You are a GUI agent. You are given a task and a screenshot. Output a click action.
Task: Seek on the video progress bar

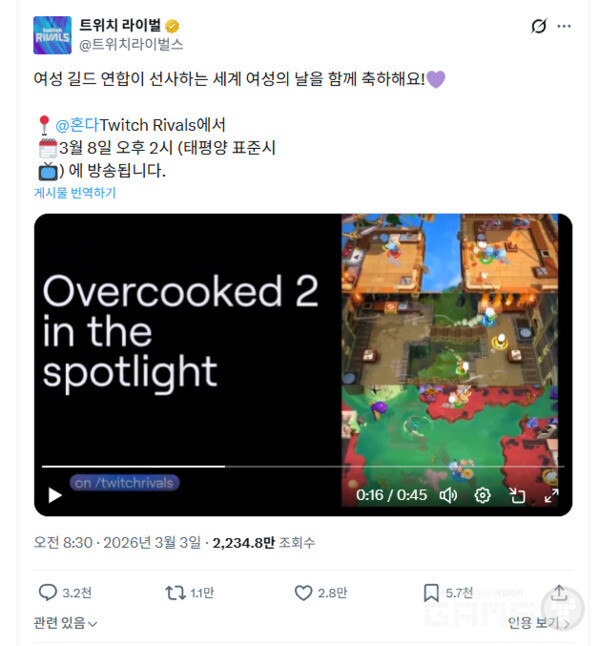(303, 466)
